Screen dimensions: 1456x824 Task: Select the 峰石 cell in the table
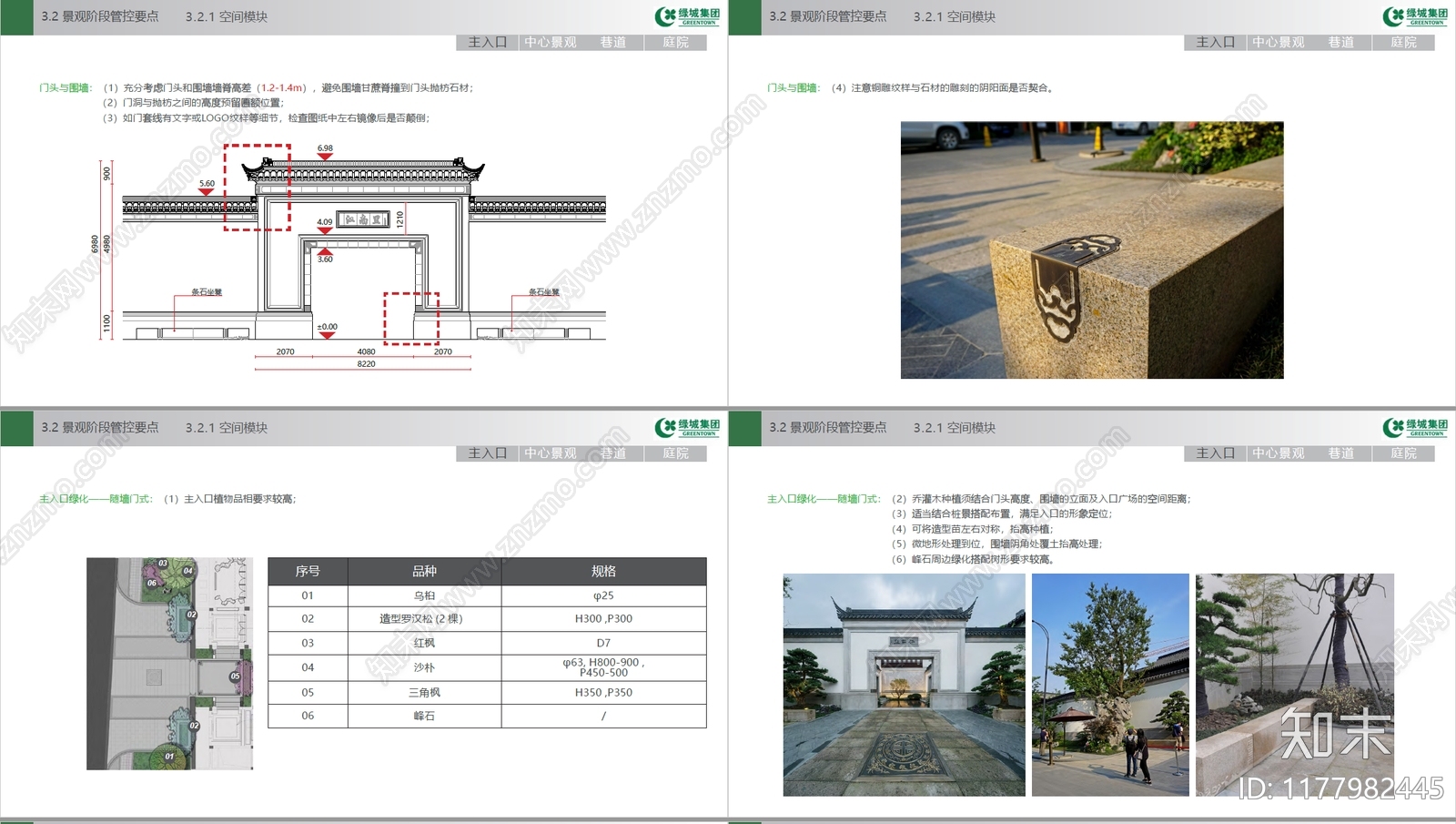tap(424, 717)
